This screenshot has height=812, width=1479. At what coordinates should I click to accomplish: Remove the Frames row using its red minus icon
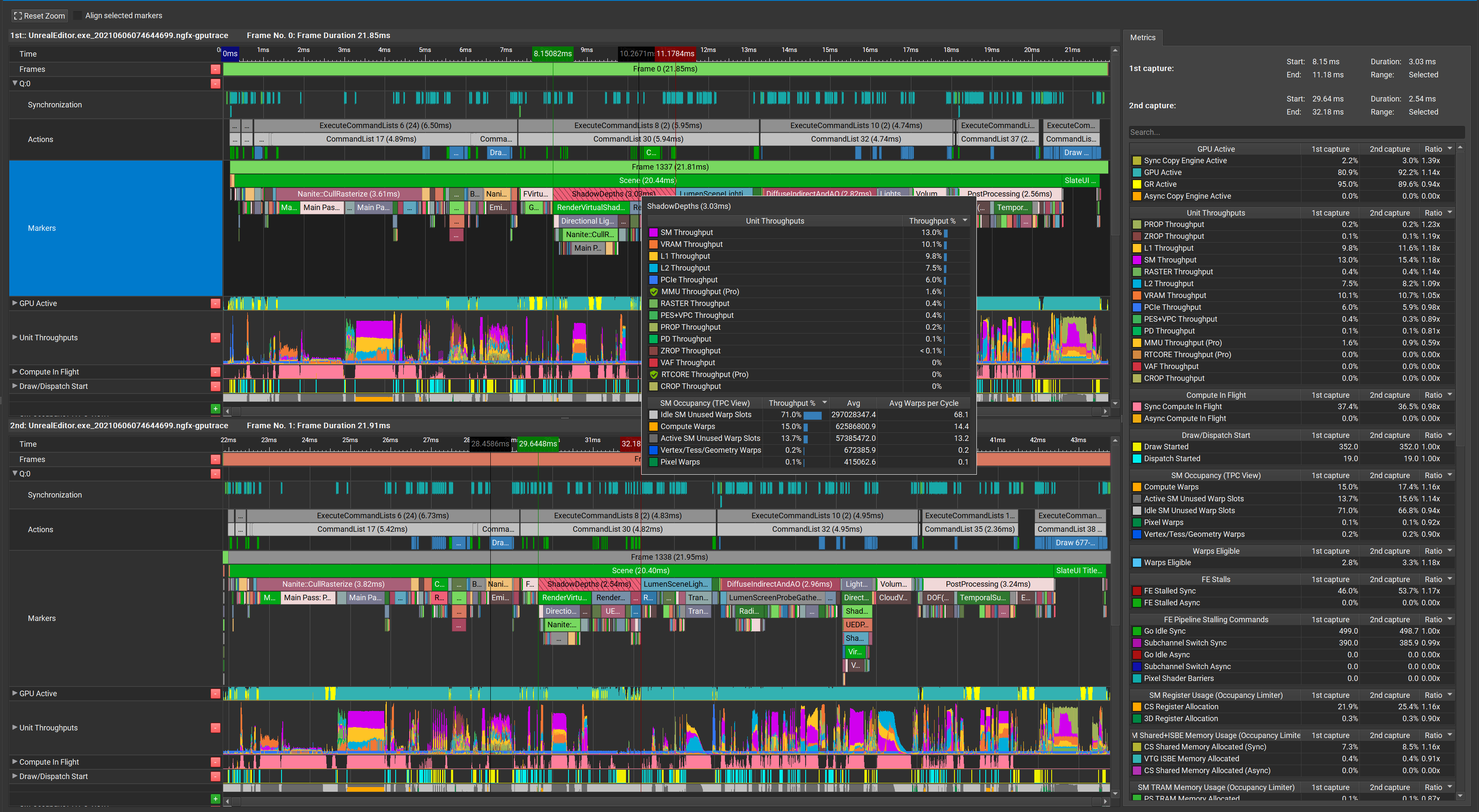click(x=216, y=69)
